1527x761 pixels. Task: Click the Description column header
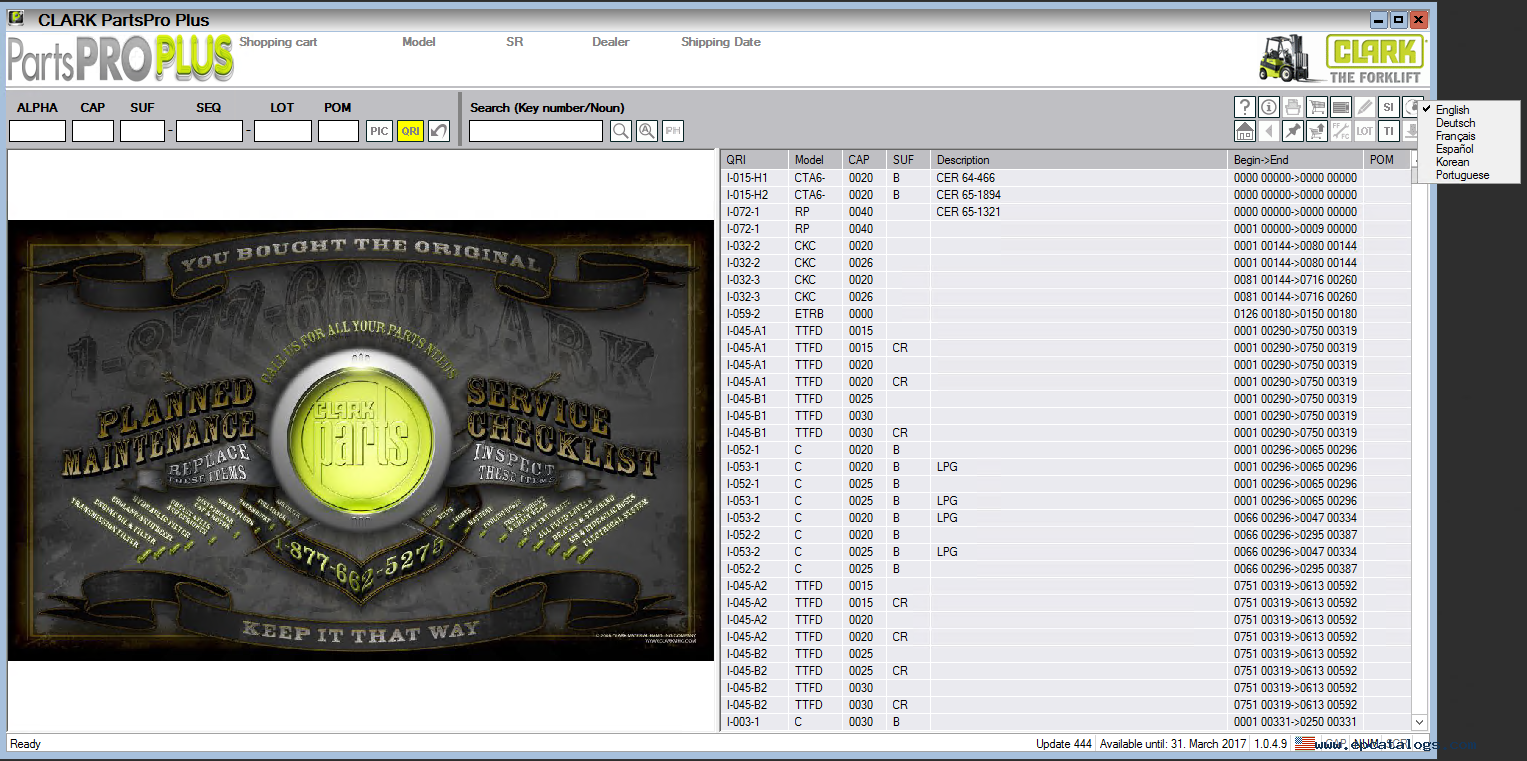(1079, 160)
